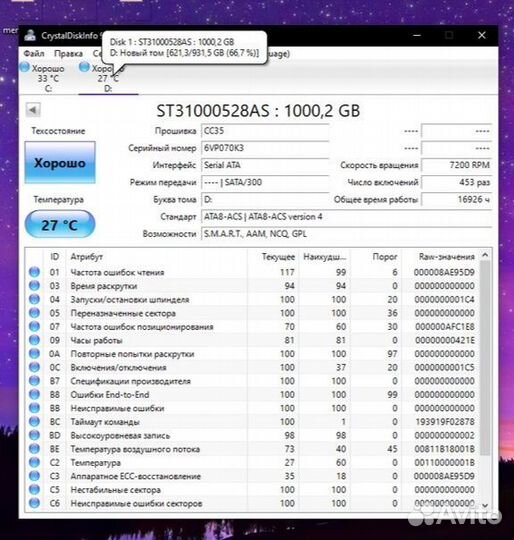The width and height of the screenshot is (514, 540).
Task: Click status icon for 05 Переназначенные сектора
Action: tap(34, 313)
